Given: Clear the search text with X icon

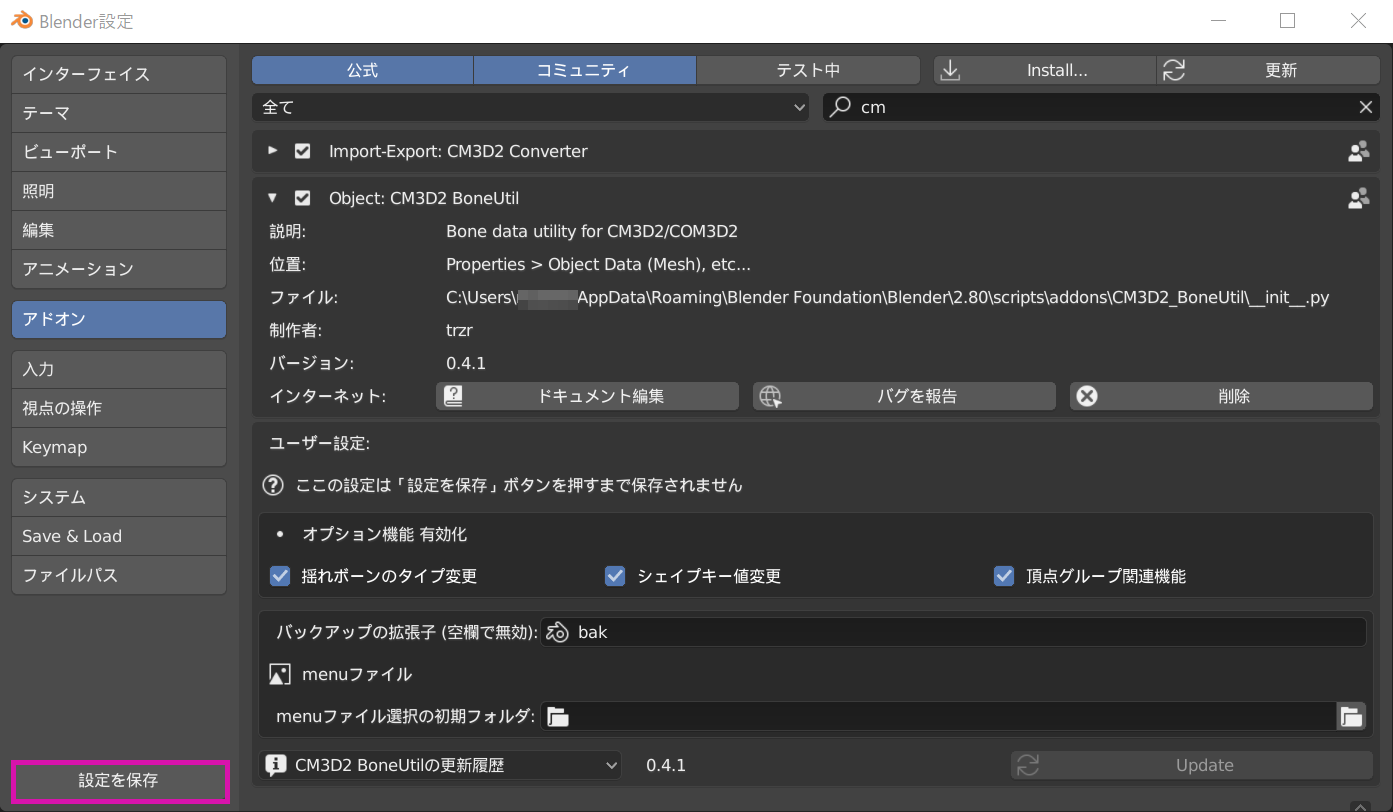Looking at the screenshot, I should (x=1365, y=107).
